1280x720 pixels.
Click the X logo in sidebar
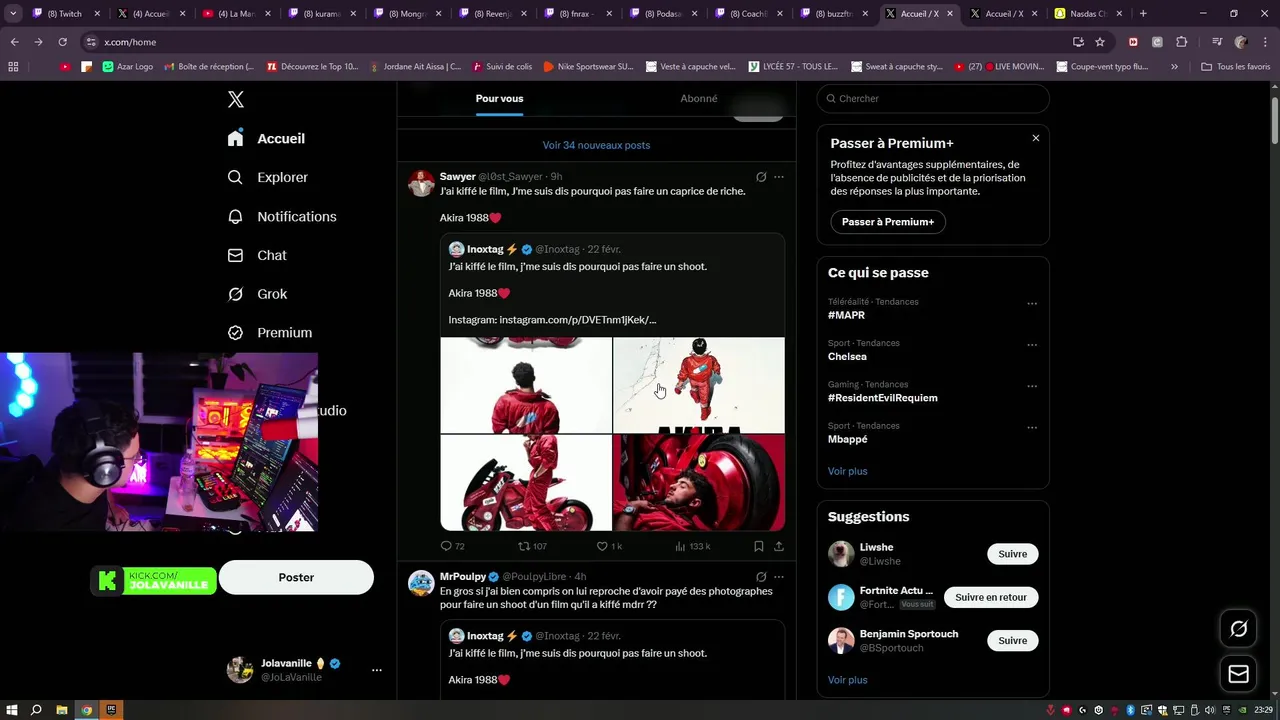pyautogui.click(x=235, y=99)
